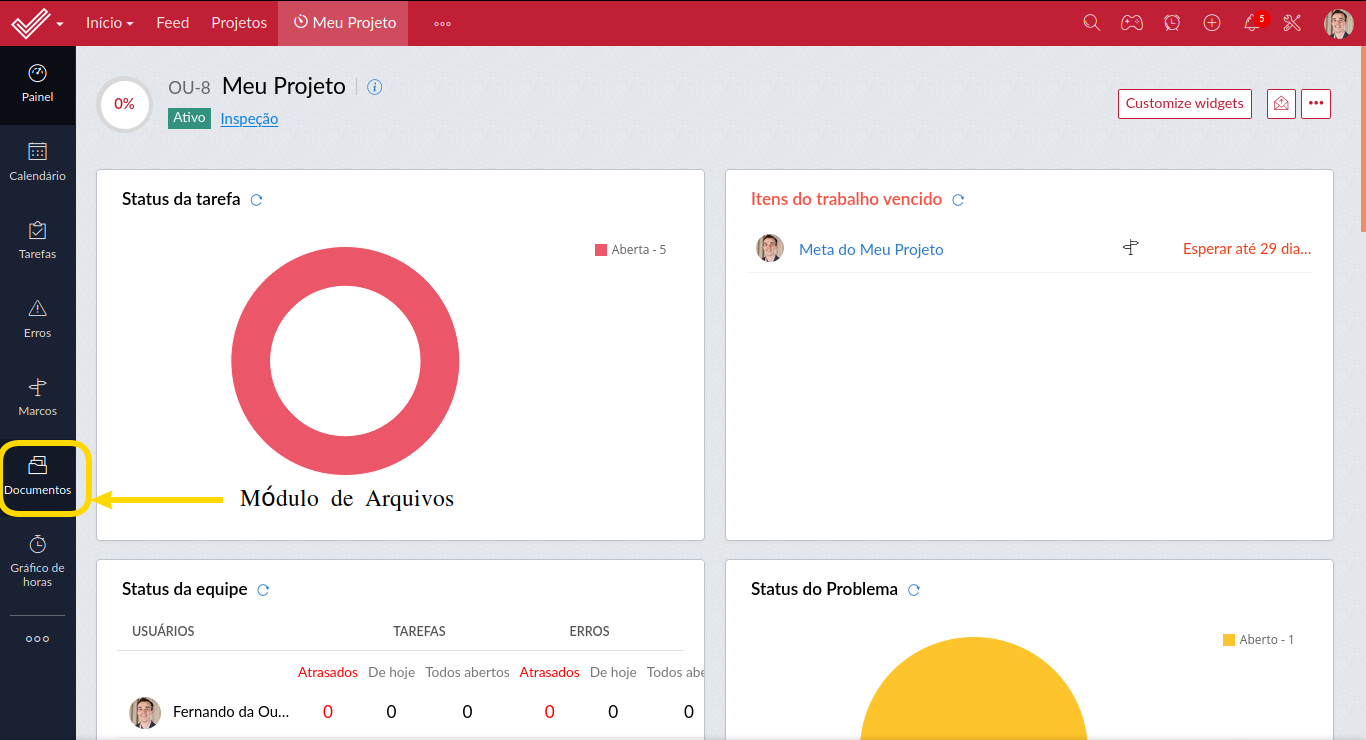Click the 0% progress circle

pyautogui.click(x=124, y=104)
